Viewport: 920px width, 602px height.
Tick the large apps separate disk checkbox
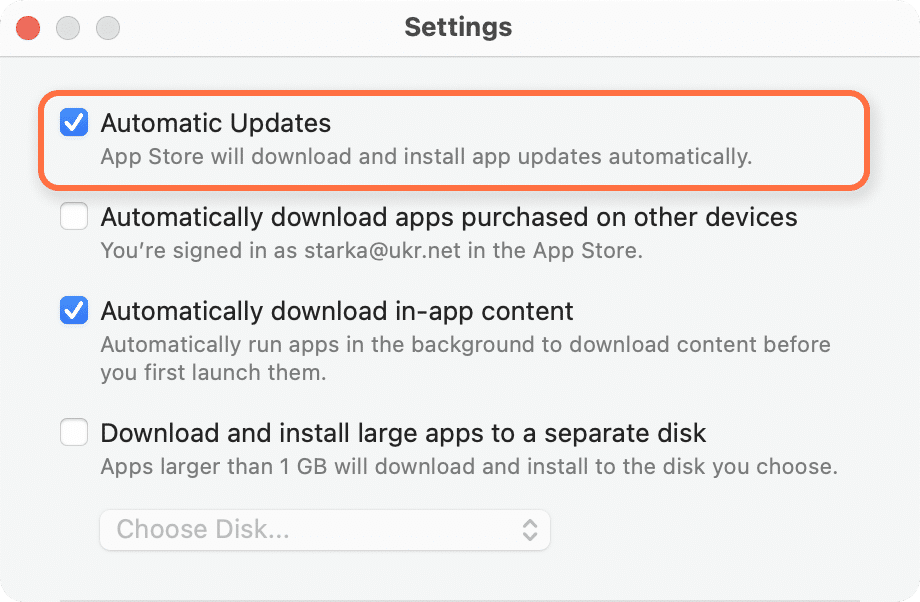point(74,433)
